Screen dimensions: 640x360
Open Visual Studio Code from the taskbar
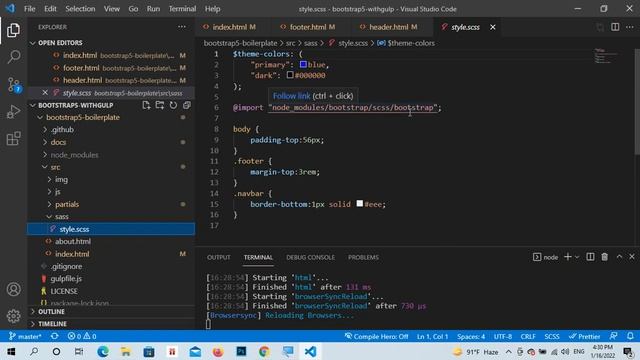point(310,351)
